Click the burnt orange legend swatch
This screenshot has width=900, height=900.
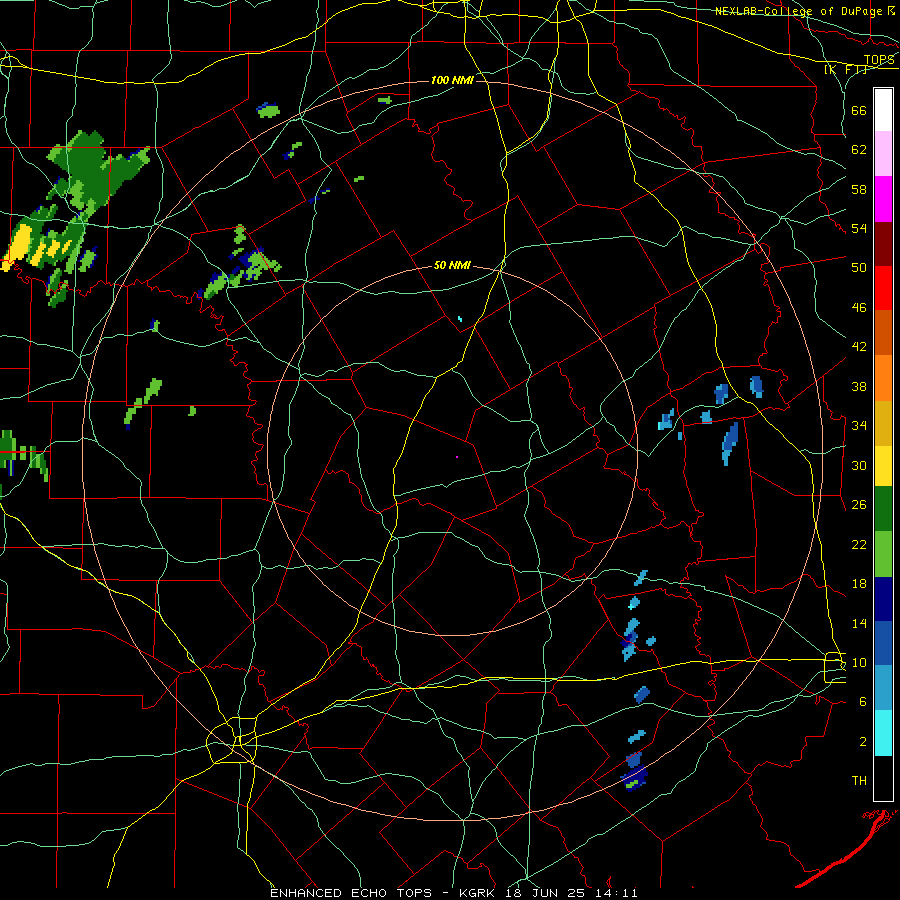(883, 333)
